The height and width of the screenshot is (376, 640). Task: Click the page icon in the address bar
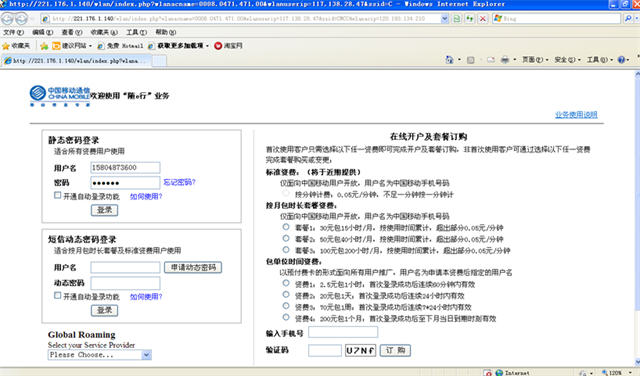tap(46, 19)
